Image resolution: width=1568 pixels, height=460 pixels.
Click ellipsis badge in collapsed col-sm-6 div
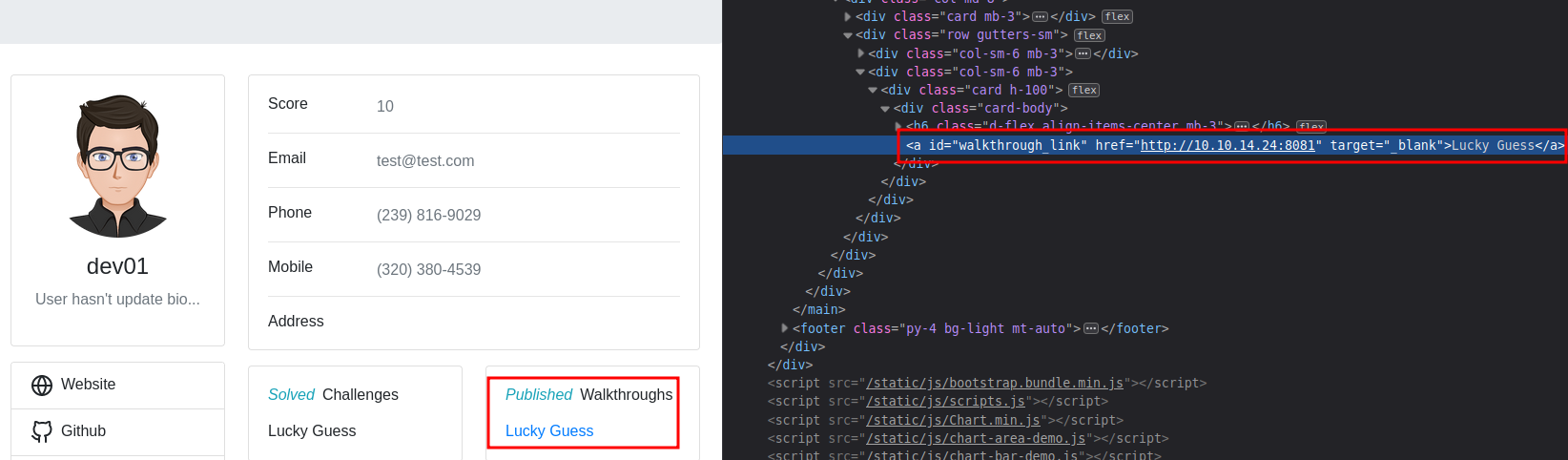pyautogui.click(x=1083, y=54)
